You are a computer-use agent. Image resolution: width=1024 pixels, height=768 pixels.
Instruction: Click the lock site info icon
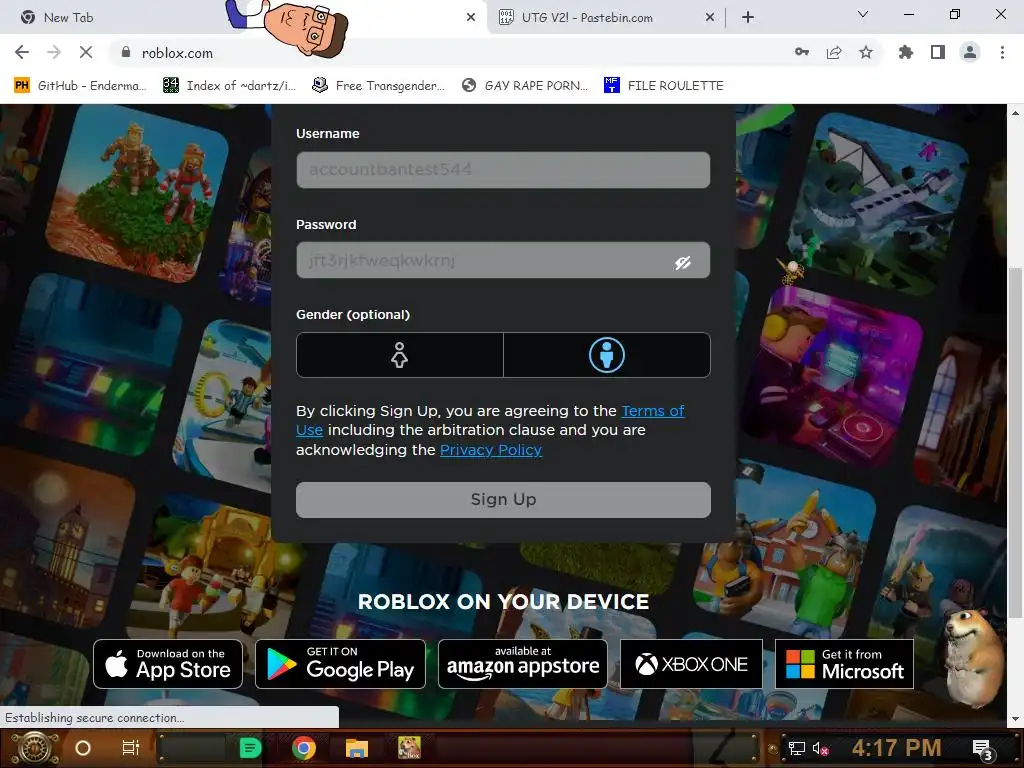click(126, 52)
